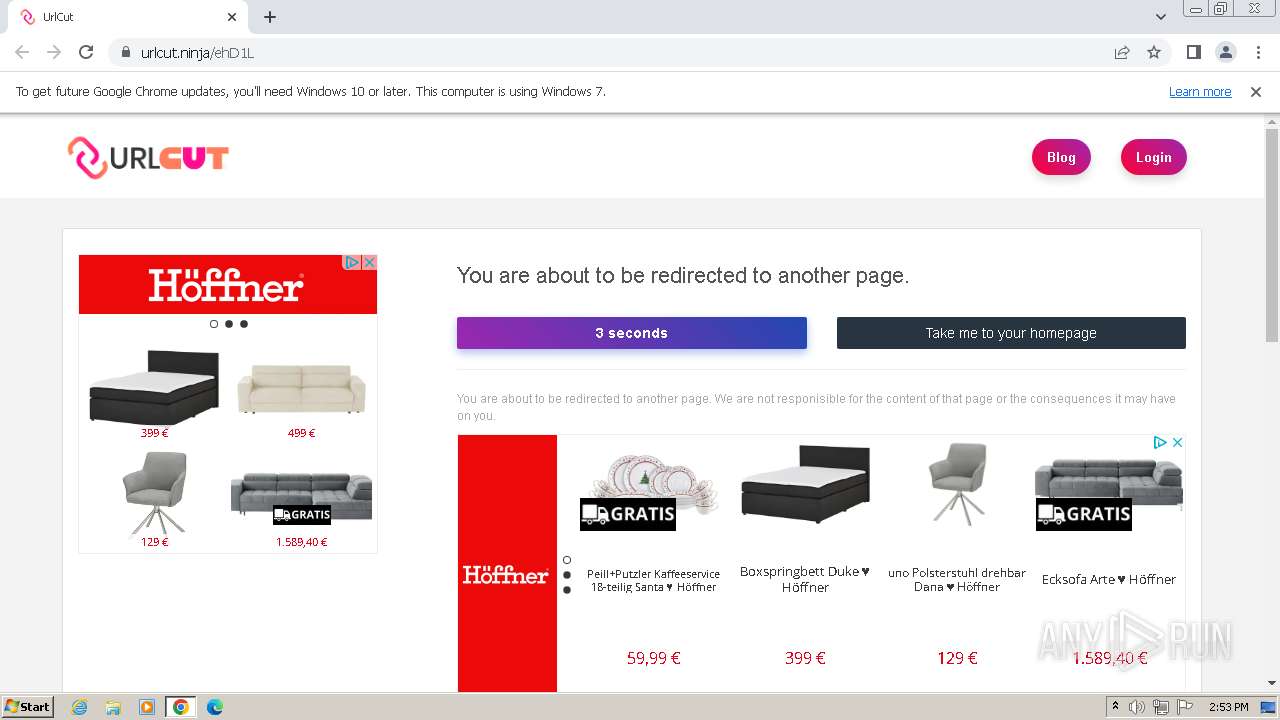Click uno Polsterstuhl drehbar Dana product text

pos(957,580)
